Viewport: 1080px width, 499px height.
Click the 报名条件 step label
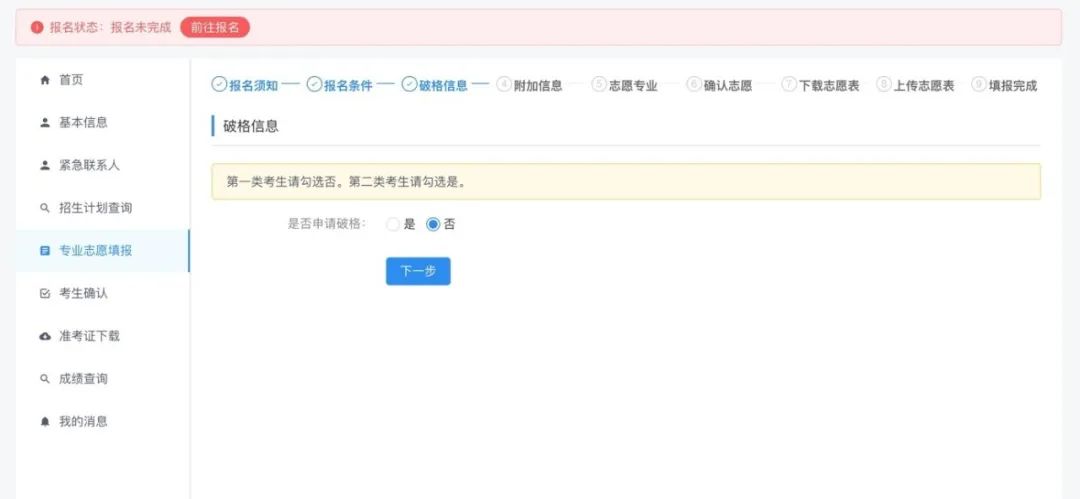349,85
